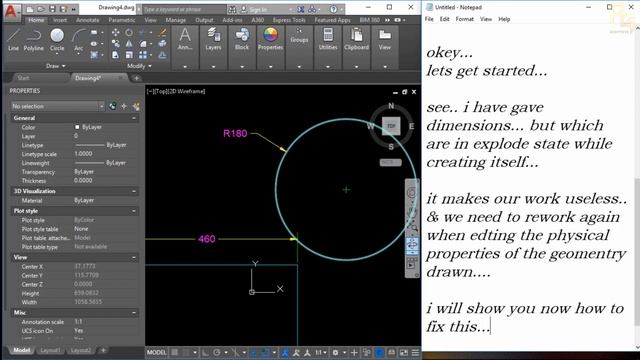Select the Circle tool
Screen dimensions: 640x360
pyautogui.click(x=57, y=40)
